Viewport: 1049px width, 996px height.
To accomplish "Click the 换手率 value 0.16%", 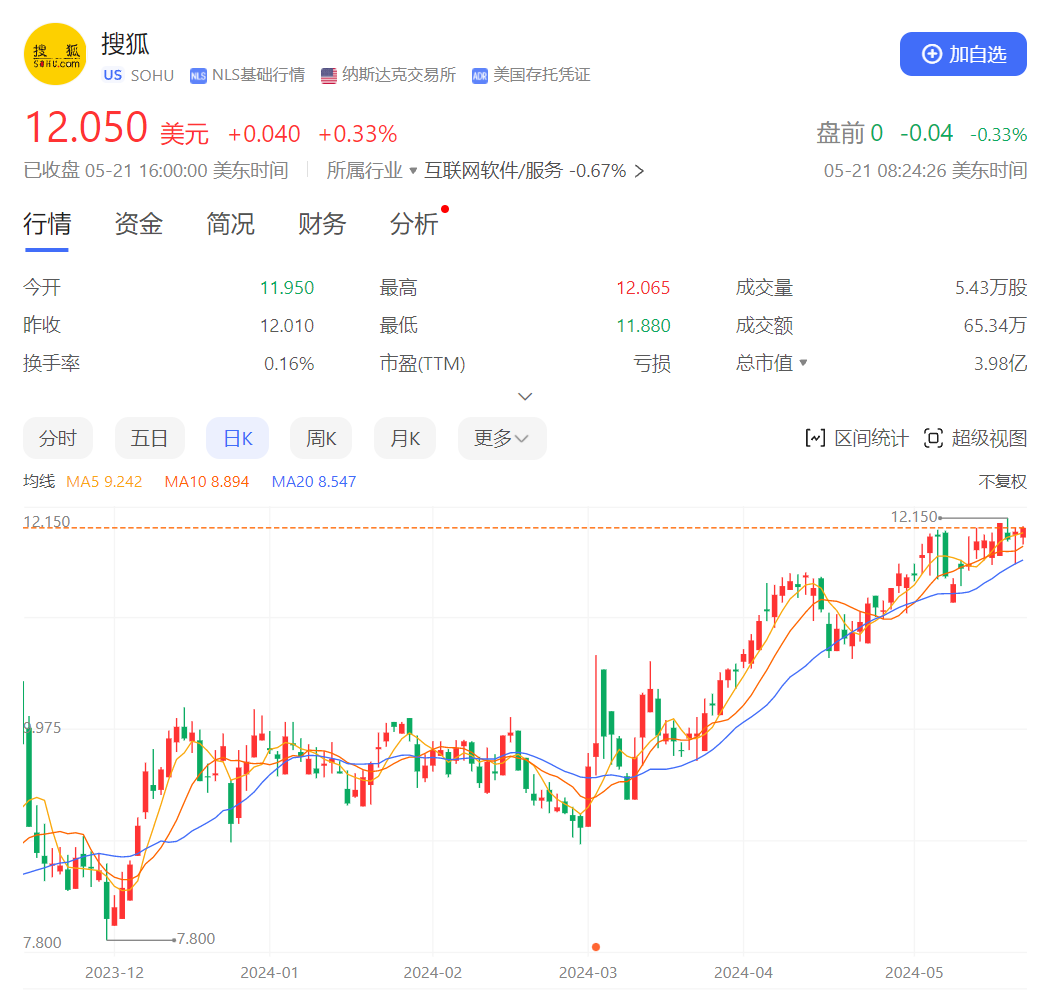I will click(289, 364).
